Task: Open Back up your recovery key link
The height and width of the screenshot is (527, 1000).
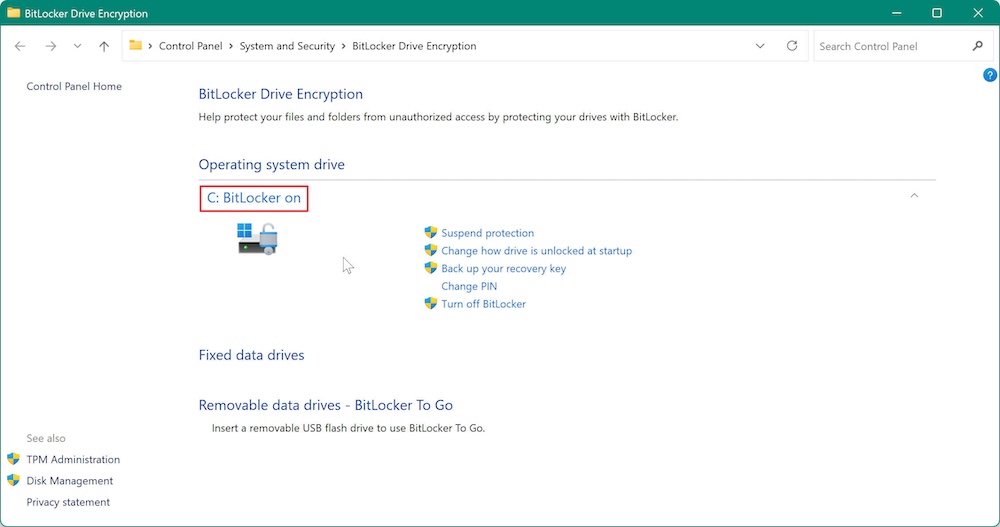Action: pos(503,269)
